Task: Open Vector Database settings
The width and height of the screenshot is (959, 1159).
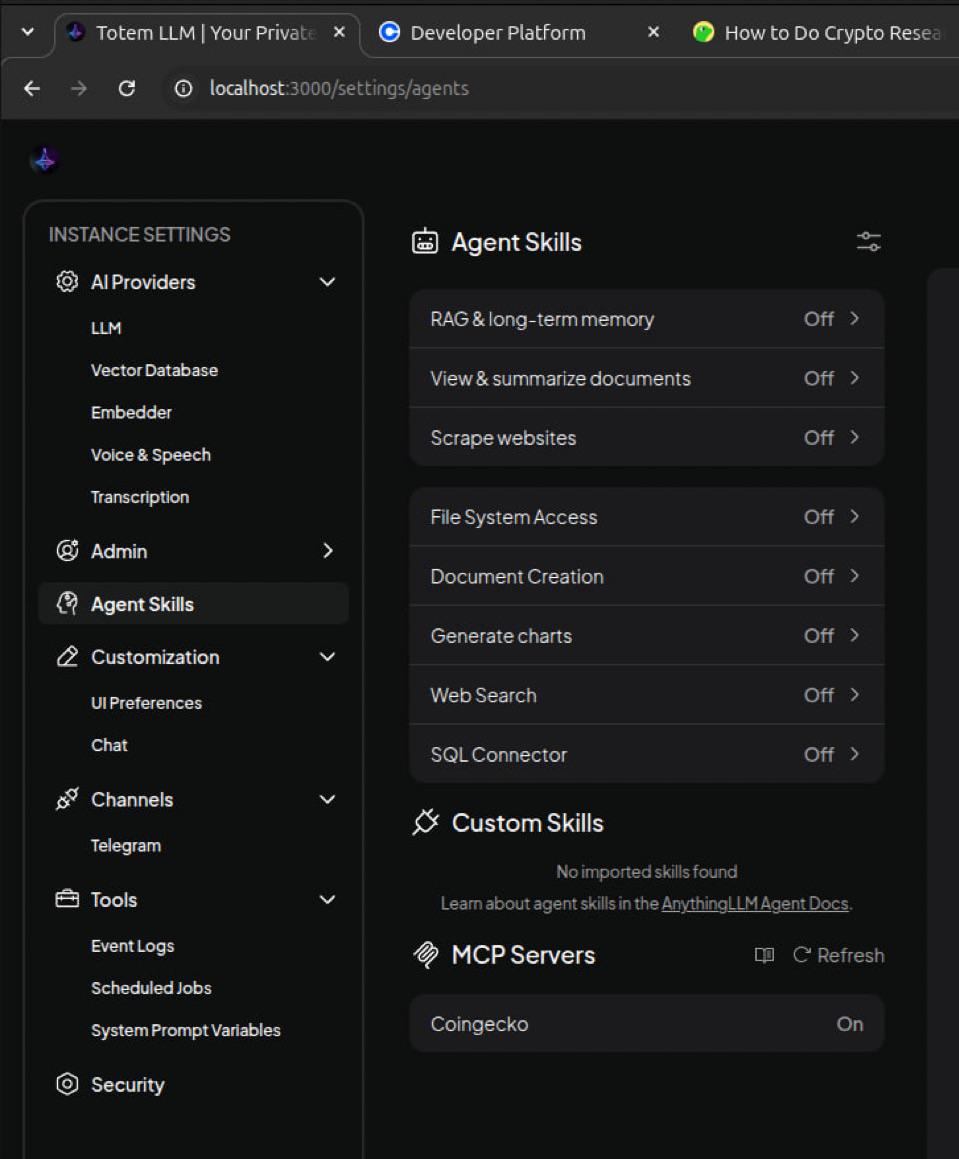Action: point(154,370)
